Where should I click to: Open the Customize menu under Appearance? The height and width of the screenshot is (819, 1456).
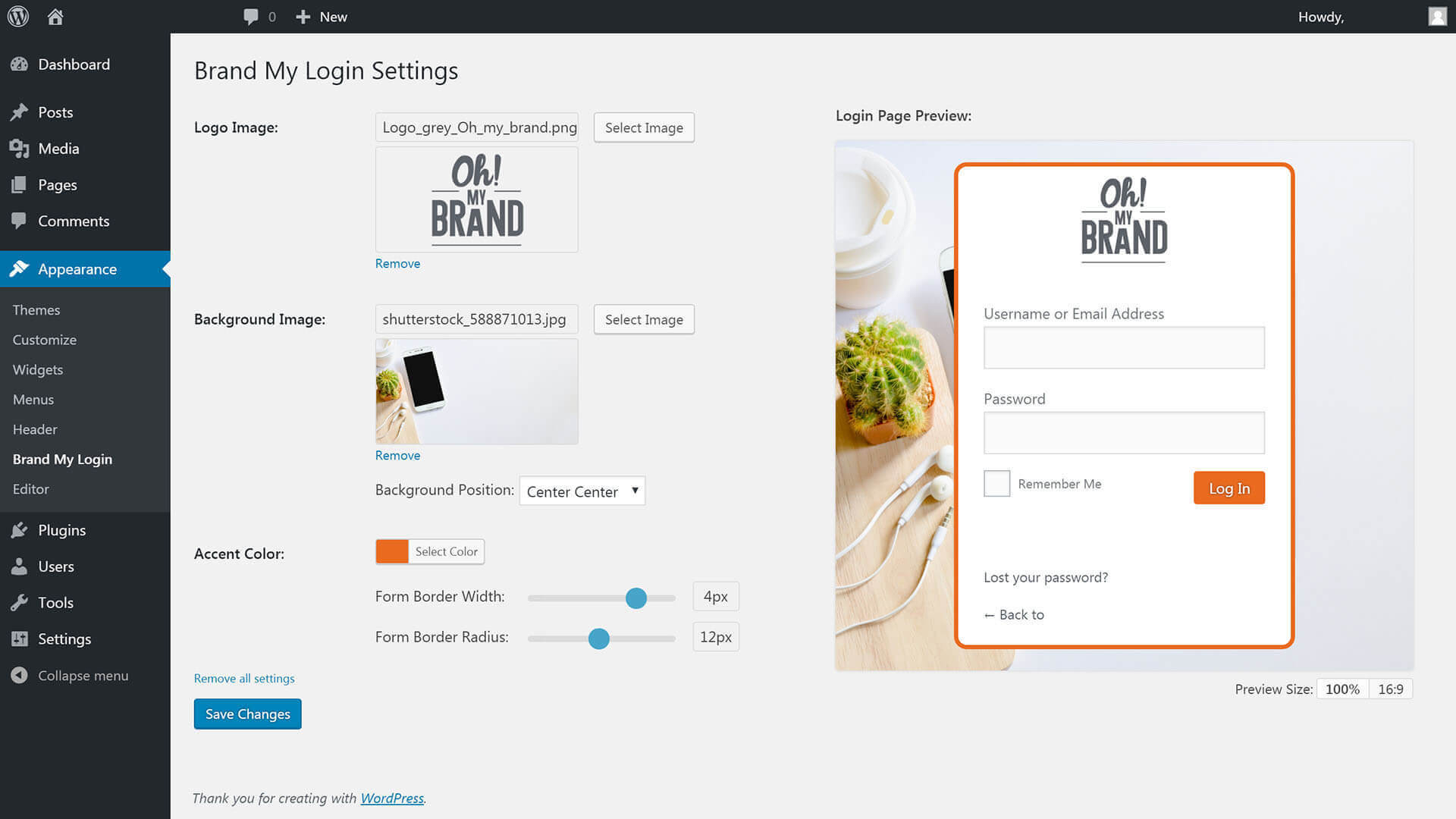click(44, 340)
